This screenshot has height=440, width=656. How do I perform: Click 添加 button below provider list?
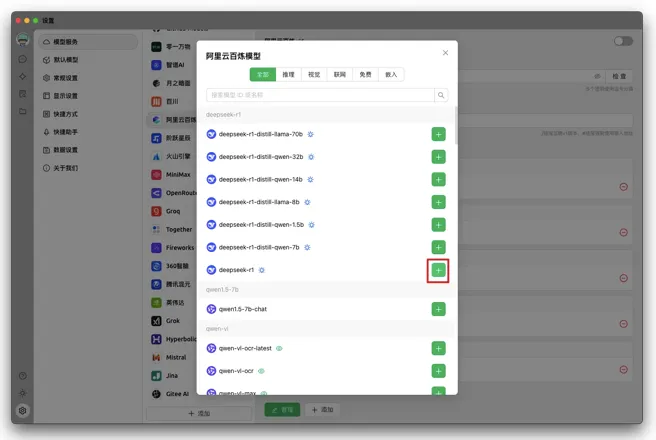click(x=199, y=413)
